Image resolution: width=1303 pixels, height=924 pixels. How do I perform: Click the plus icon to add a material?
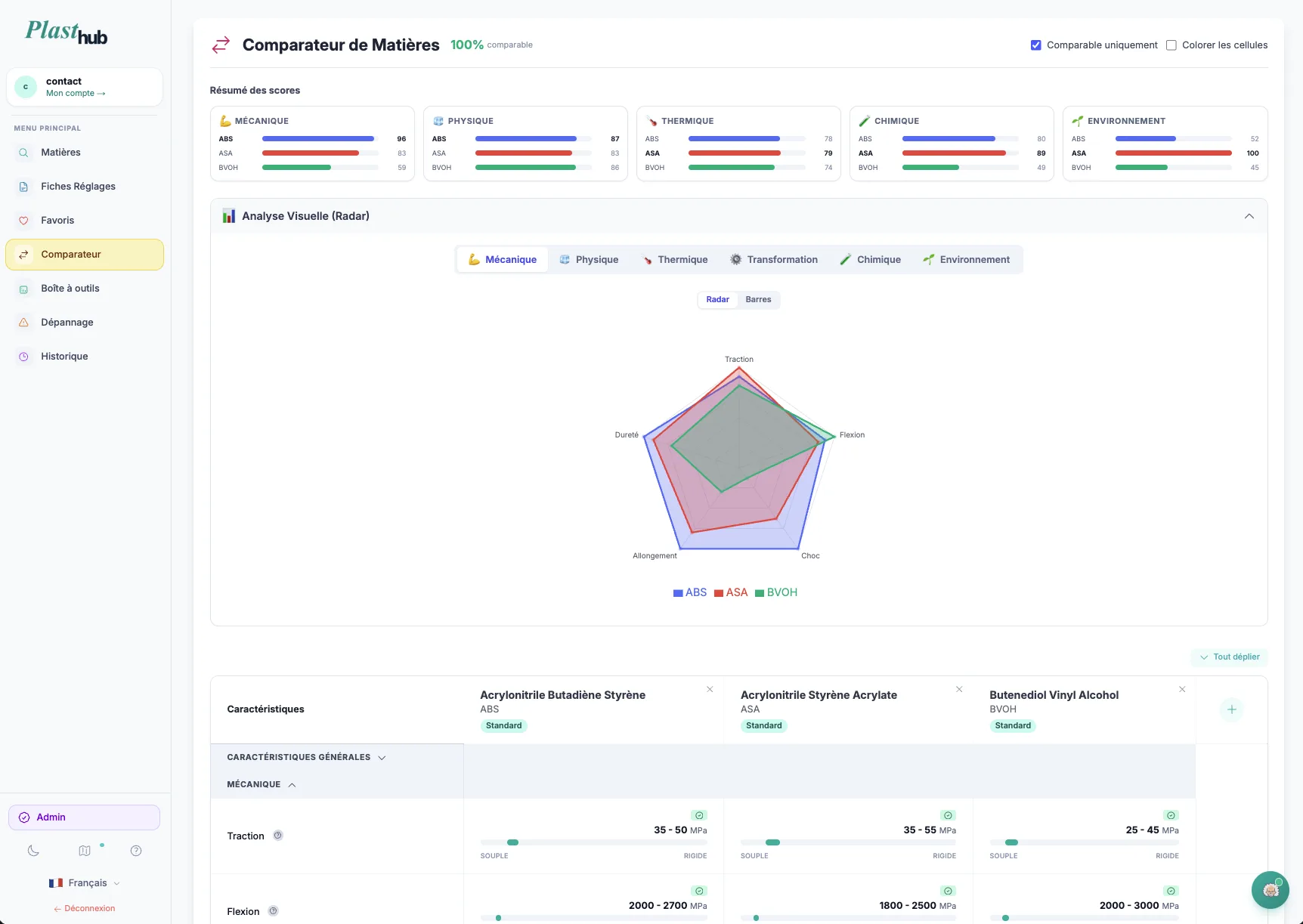[1231, 709]
